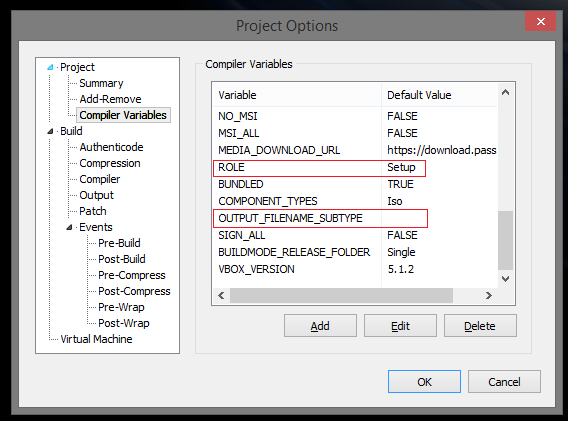Click the horizontal scroll left arrow
The height and width of the screenshot is (421, 568).
221,296
